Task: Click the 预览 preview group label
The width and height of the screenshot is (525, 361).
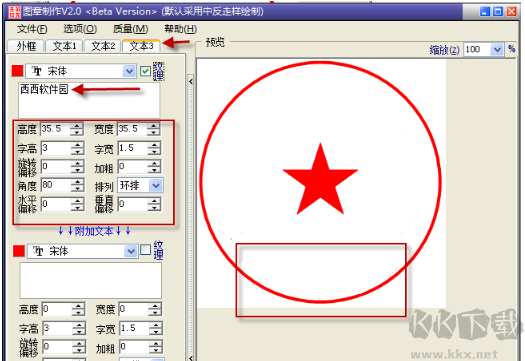Action: pos(215,43)
